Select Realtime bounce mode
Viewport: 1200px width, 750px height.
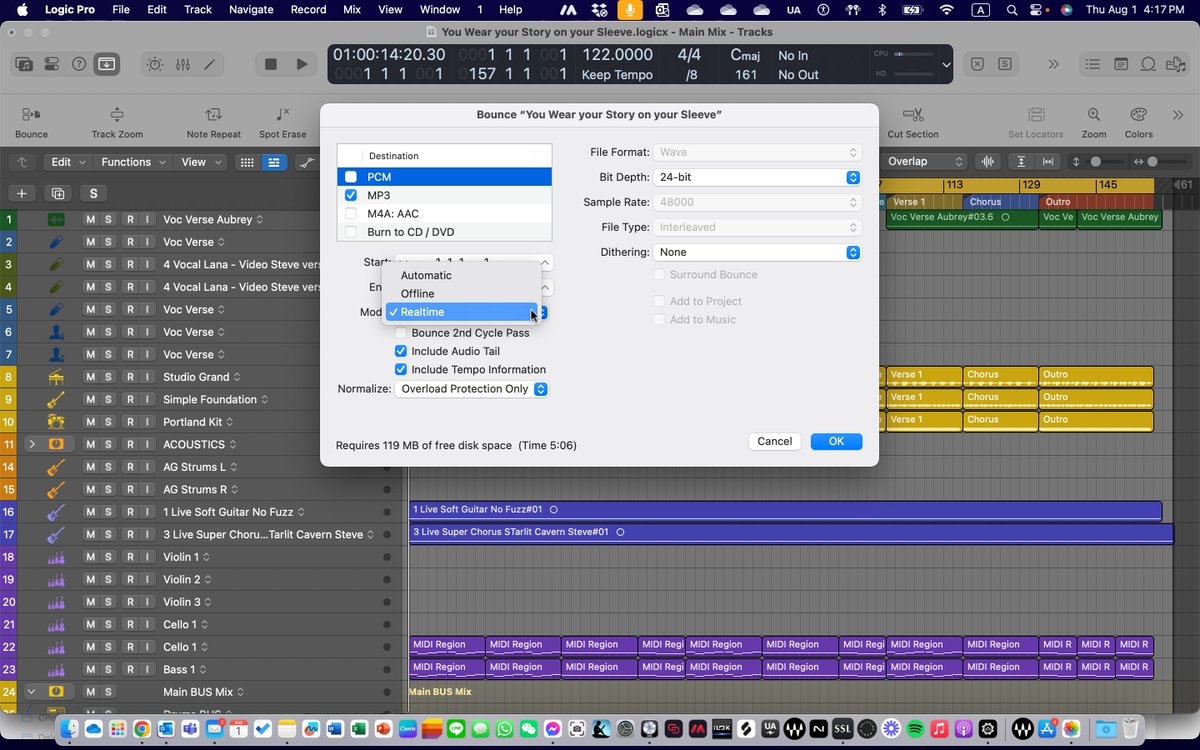[x=462, y=312]
